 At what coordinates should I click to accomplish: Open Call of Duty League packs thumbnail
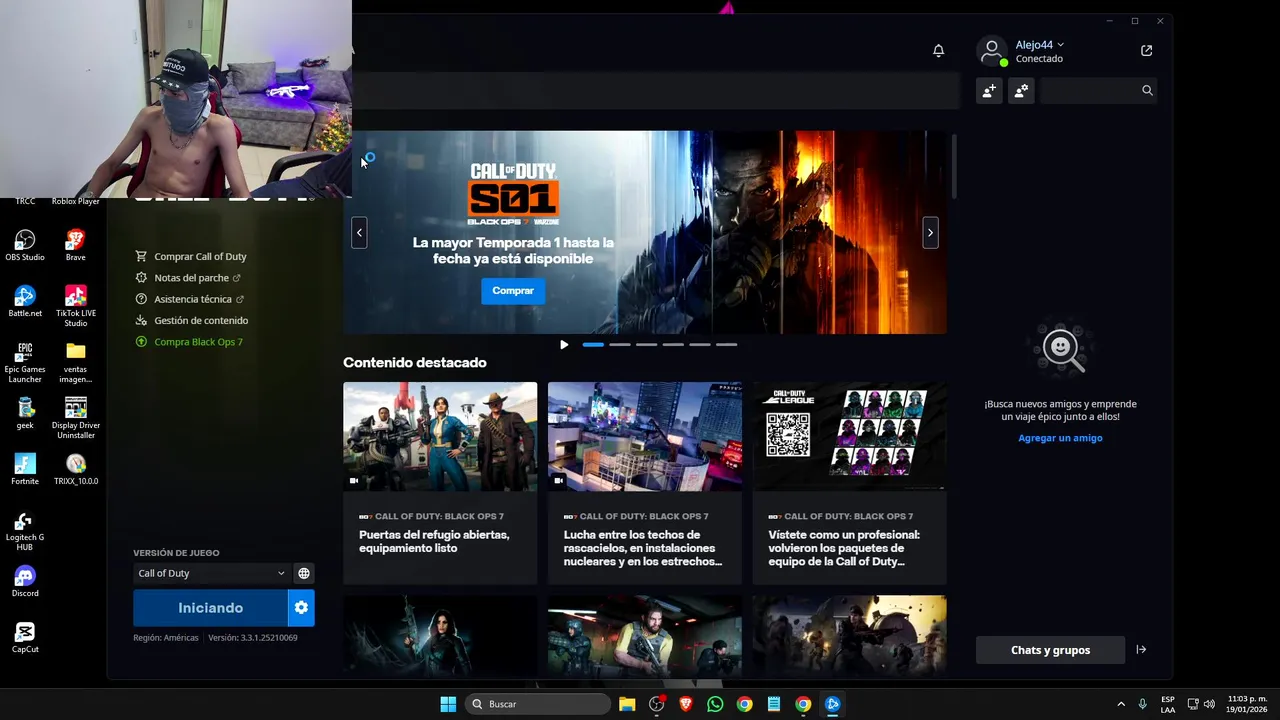tap(849, 436)
